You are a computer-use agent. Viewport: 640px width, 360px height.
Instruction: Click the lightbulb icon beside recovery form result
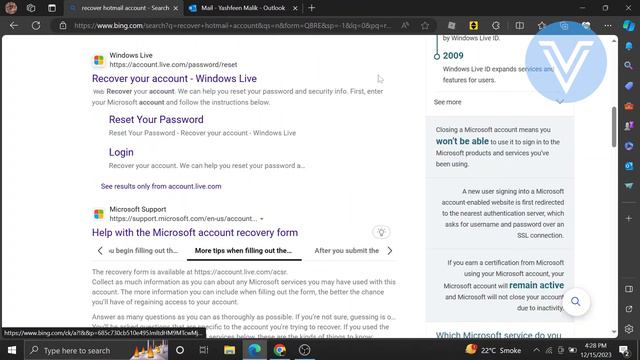[381, 232]
